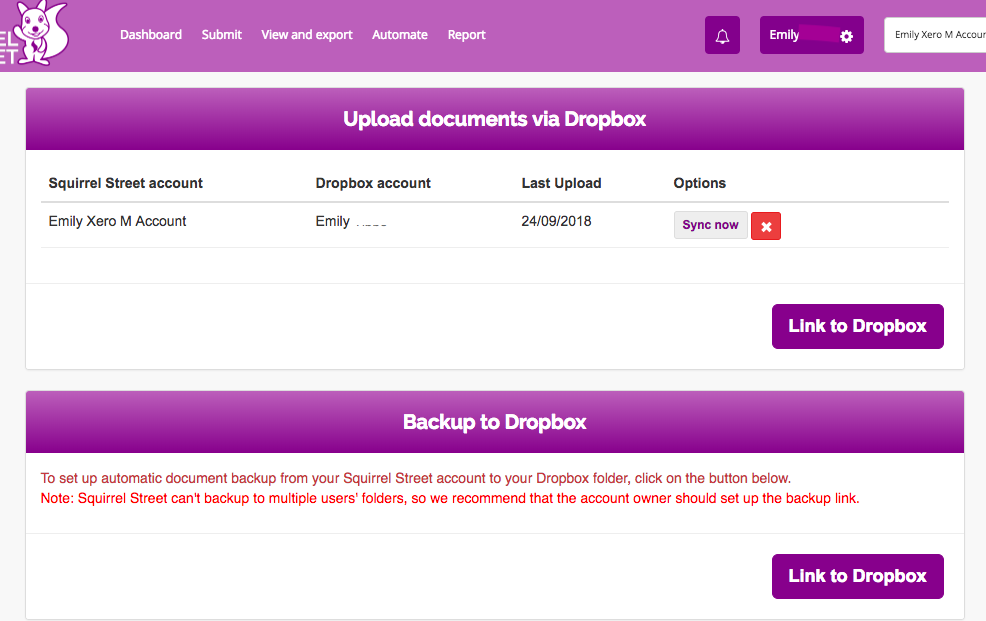Open the Automate menu
This screenshot has height=621, width=986.
pyautogui.click(x=400, y=35)
